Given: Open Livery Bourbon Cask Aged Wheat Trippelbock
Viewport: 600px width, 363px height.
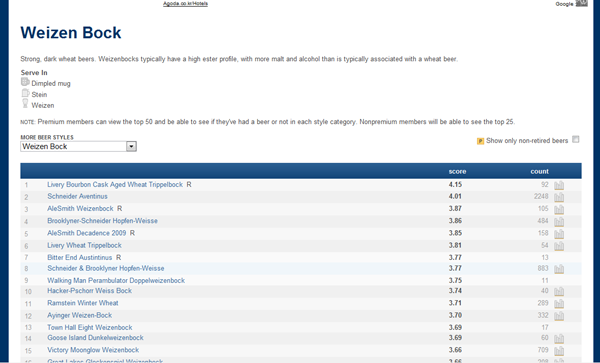Looking at the screenshot, I should [x=115, y=184].
